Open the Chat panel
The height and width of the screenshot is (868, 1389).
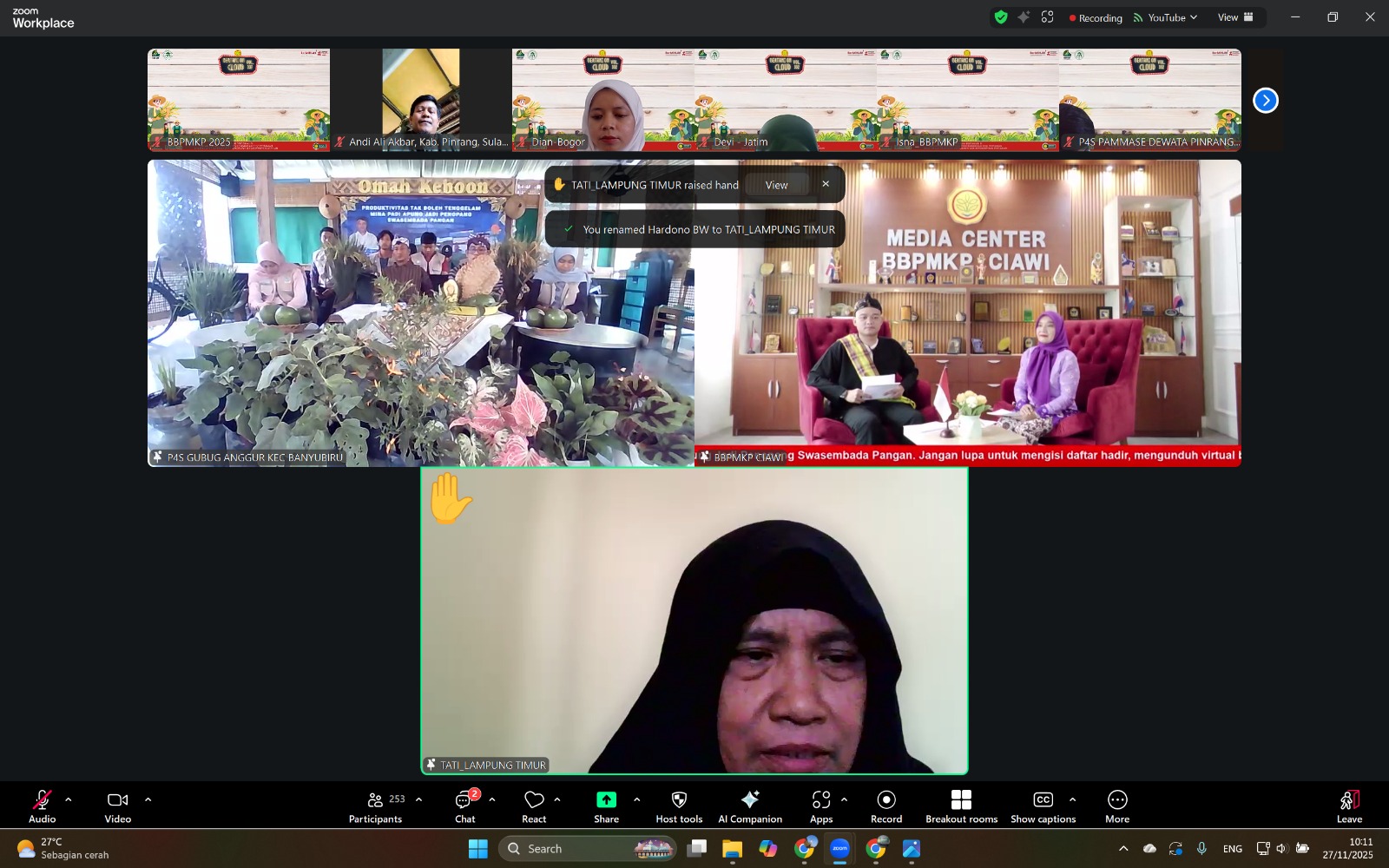(x=465, y=806)
